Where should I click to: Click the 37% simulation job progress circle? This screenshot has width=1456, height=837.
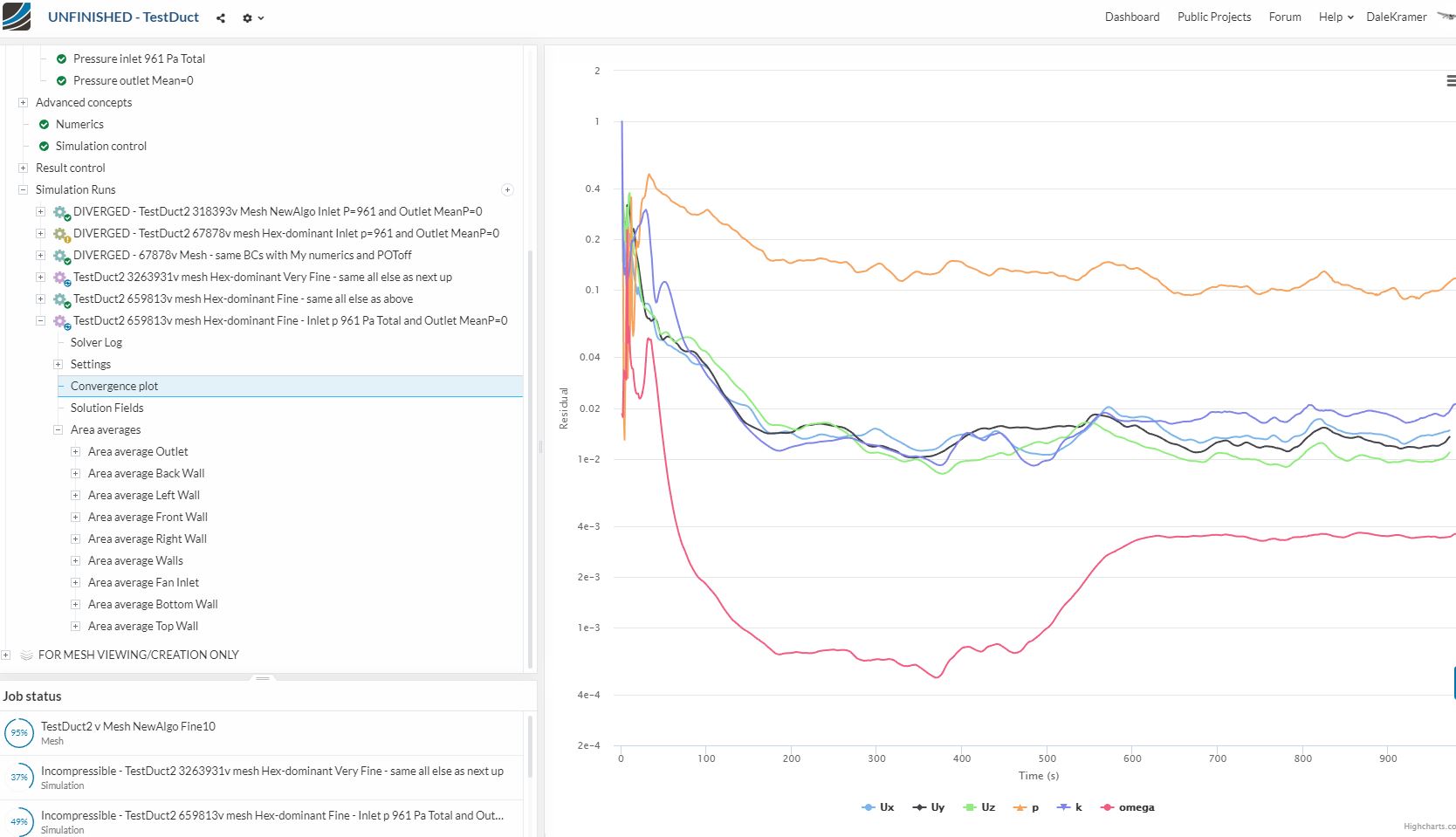(x=19, y=778)
